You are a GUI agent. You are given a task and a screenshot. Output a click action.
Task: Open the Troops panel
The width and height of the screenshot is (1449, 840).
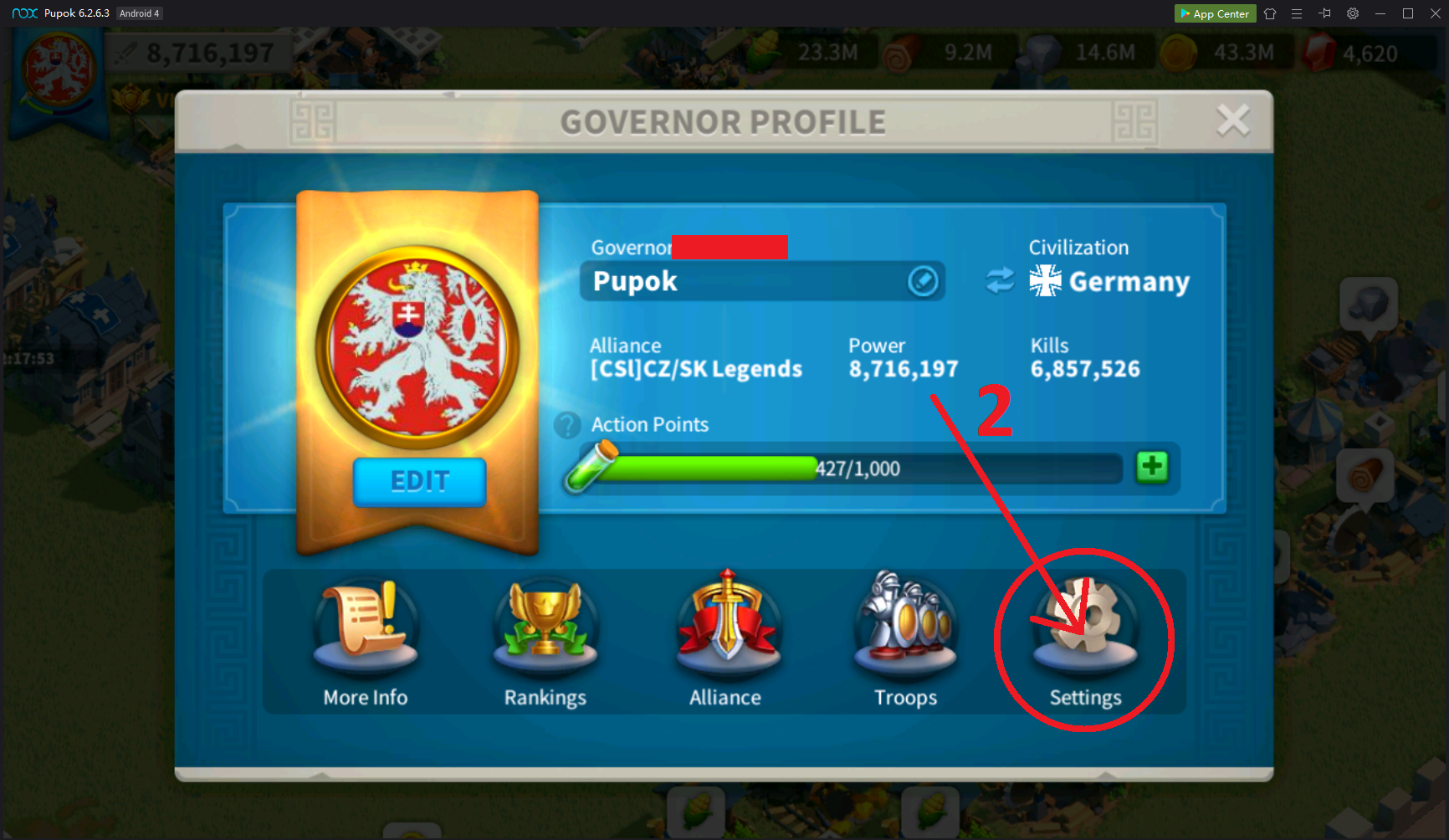tap(905, 627)
